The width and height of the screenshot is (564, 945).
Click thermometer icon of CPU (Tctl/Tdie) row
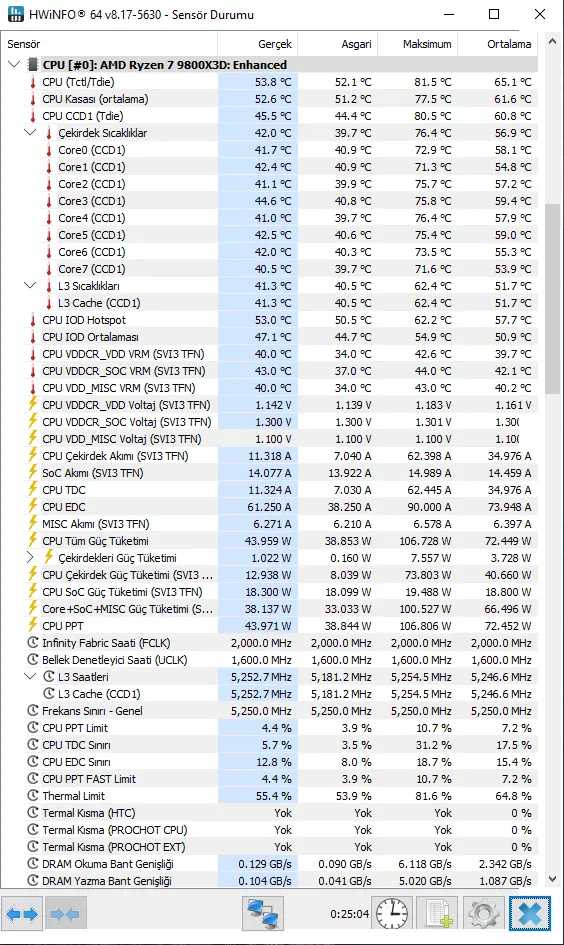33,82
